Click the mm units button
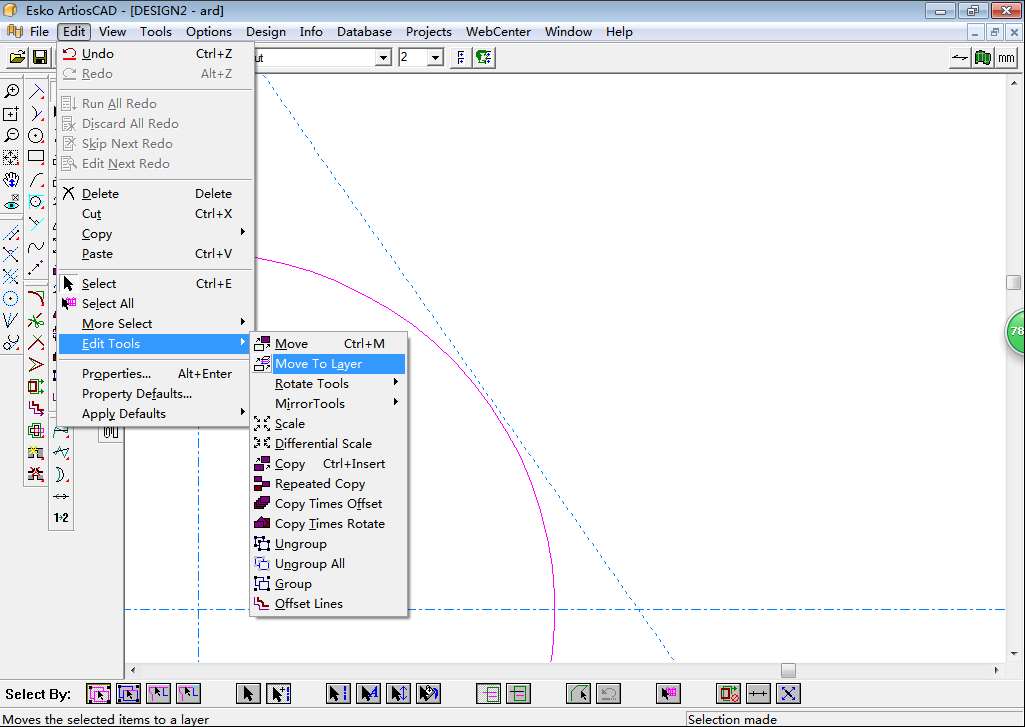This screenshot has height=727, width=1025. (1006, 58)
